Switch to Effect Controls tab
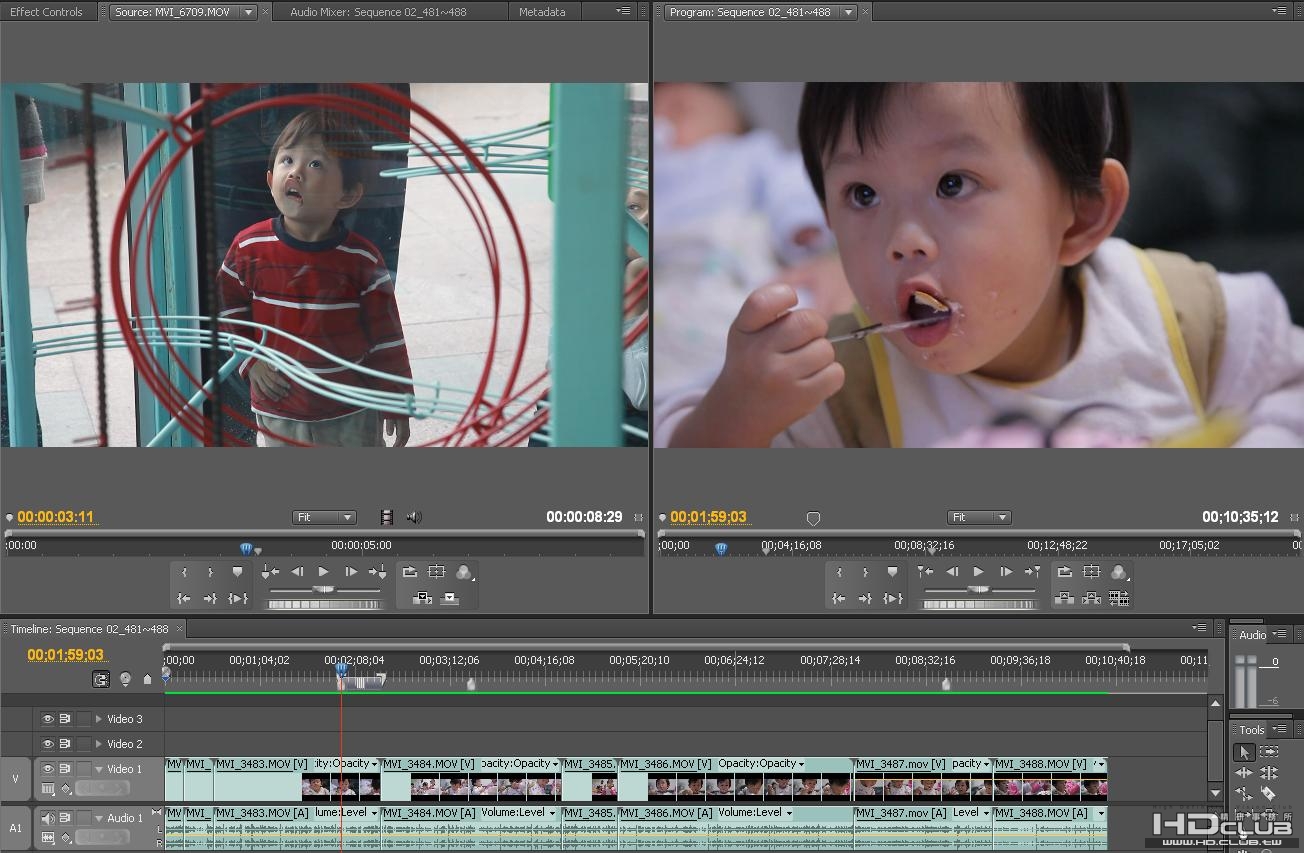This screenshot has width=1304, height=853. pos(46,12)
